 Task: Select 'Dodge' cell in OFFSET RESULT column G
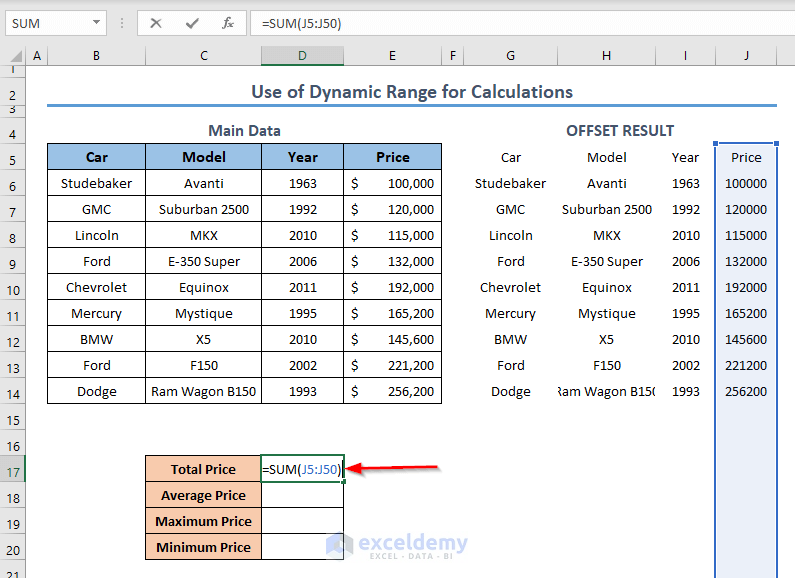pyautogui.click(x=511, y=391)
